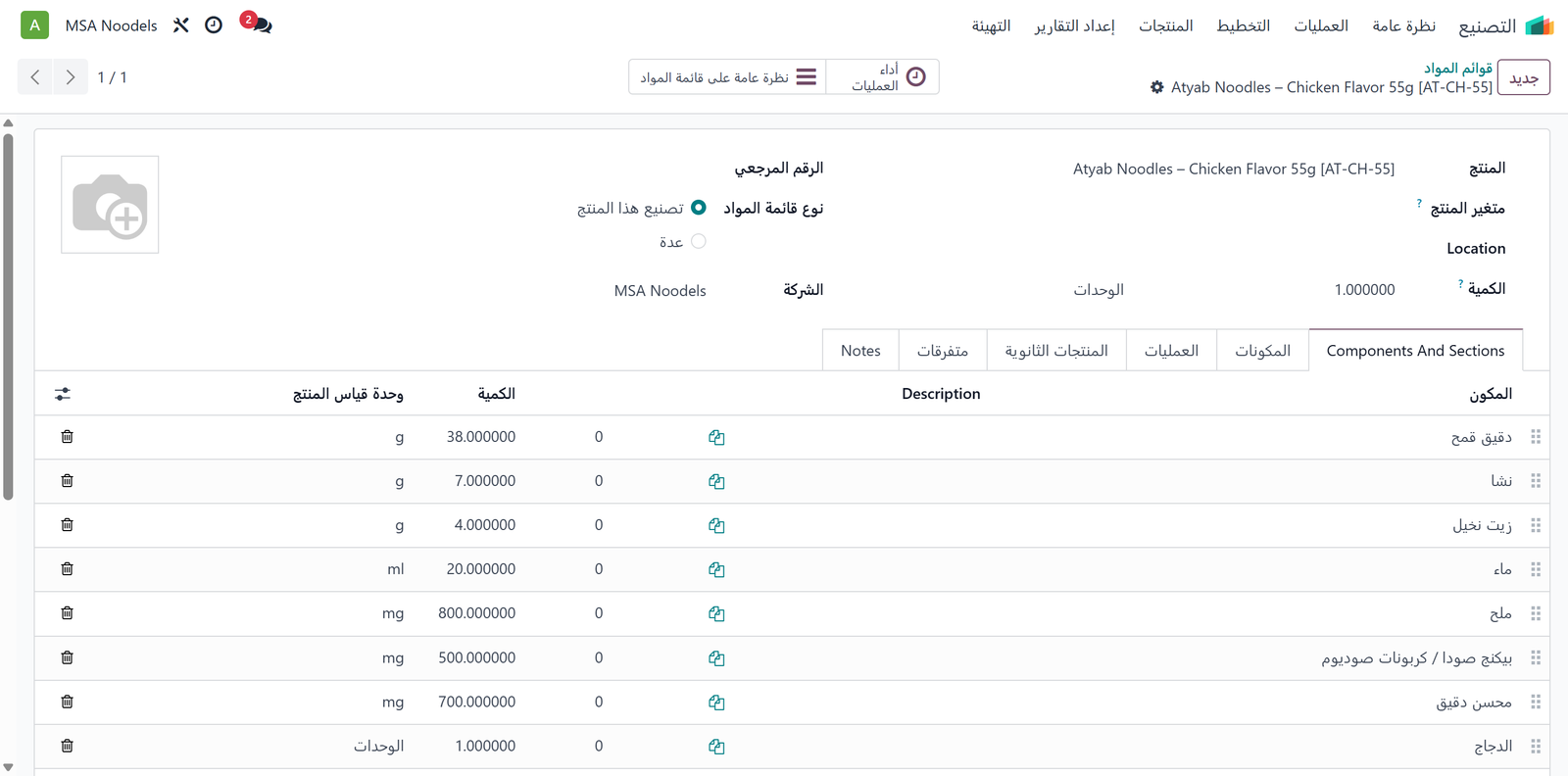Click the gear actions icon beside title

pyautogui.click(x=1156, y=87)
